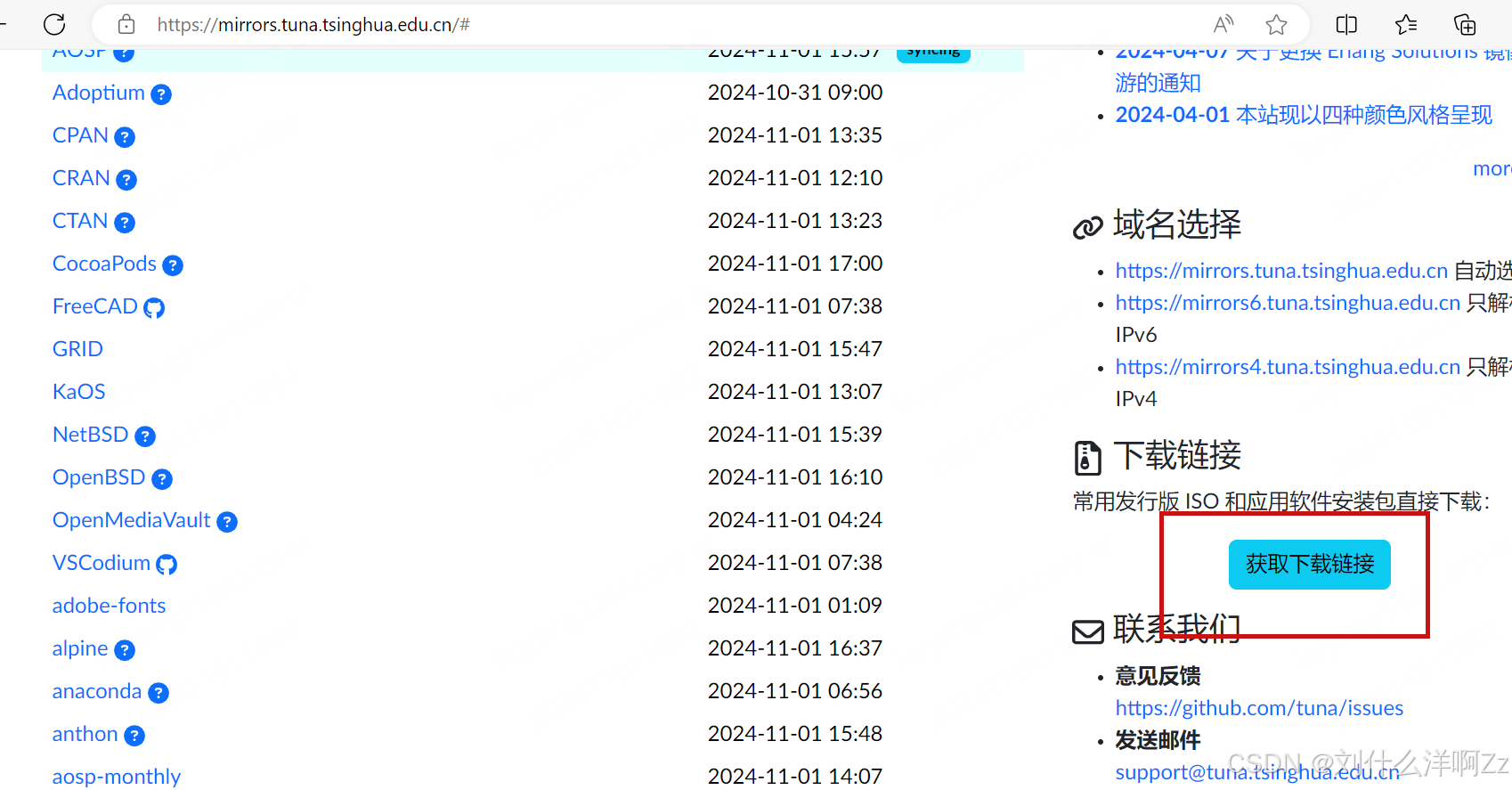Open help icon next to CTAN
This screenshot has width=1512, height=790.
pos(125,223)
